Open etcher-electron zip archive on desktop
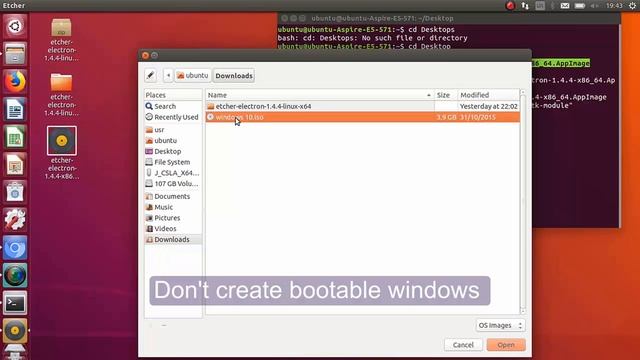 [62, 40]
